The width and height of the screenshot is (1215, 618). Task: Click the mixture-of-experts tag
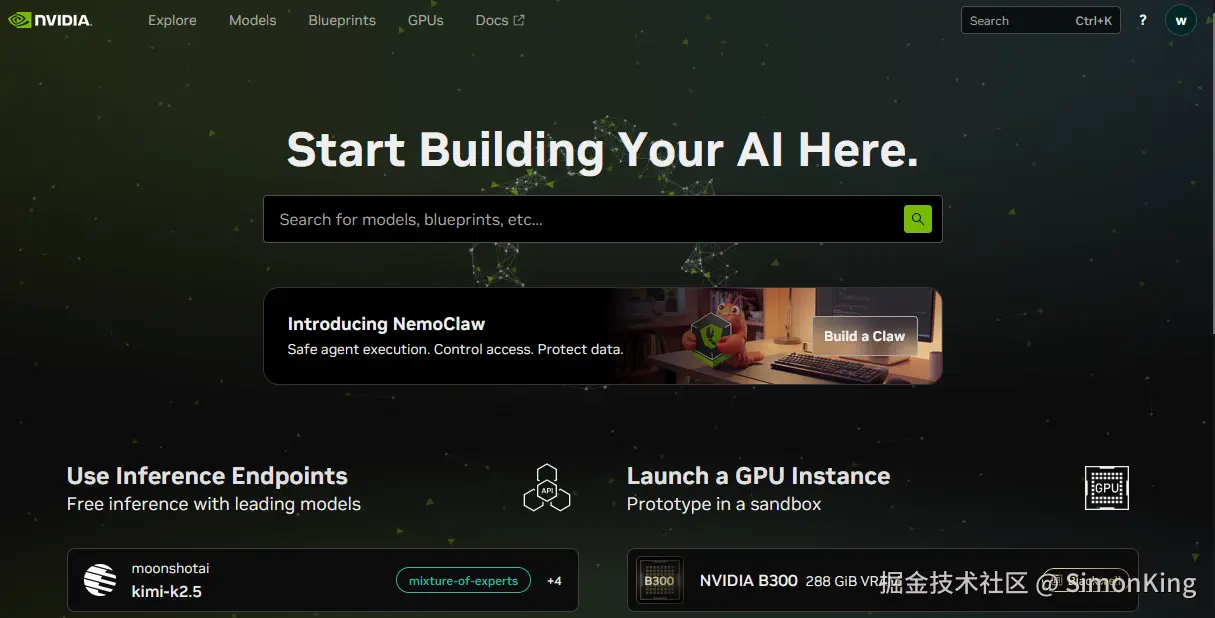[x=463, y=580]
